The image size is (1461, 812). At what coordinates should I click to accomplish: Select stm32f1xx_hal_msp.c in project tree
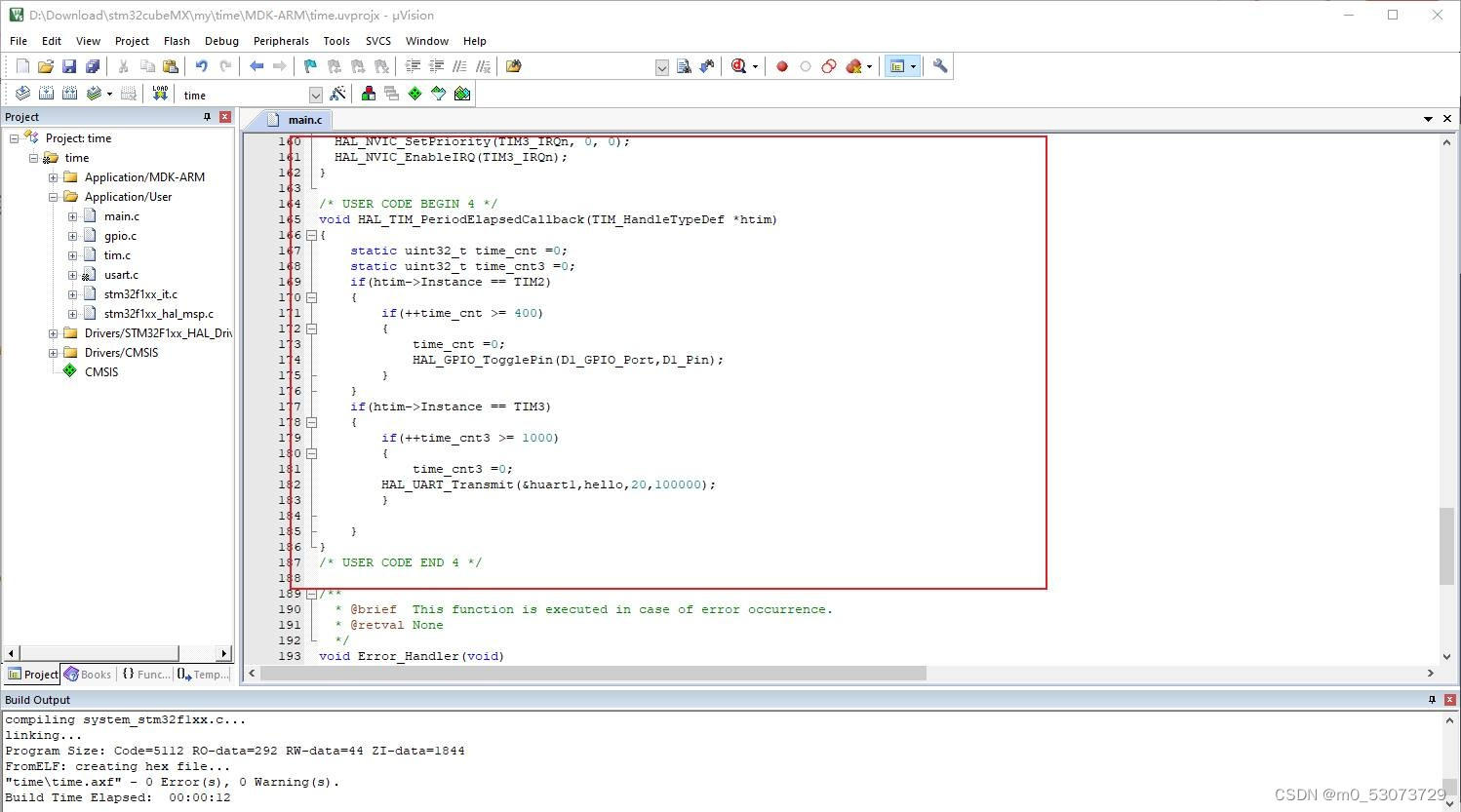[158, 314]
